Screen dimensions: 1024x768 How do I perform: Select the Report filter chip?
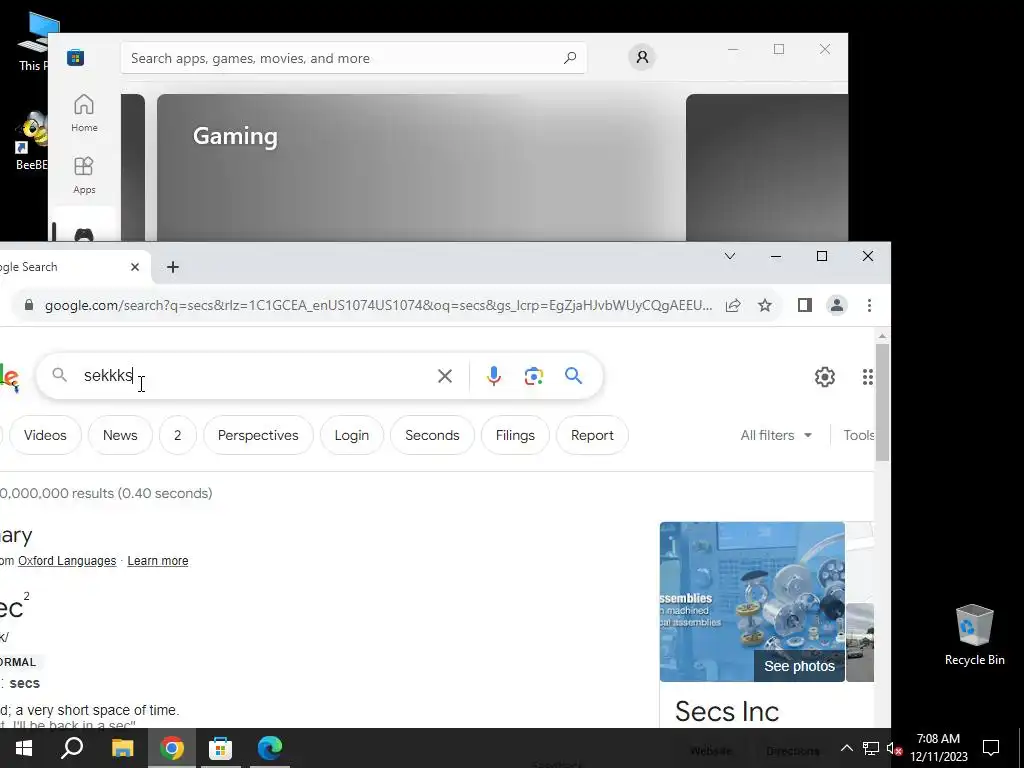point(592,435)
